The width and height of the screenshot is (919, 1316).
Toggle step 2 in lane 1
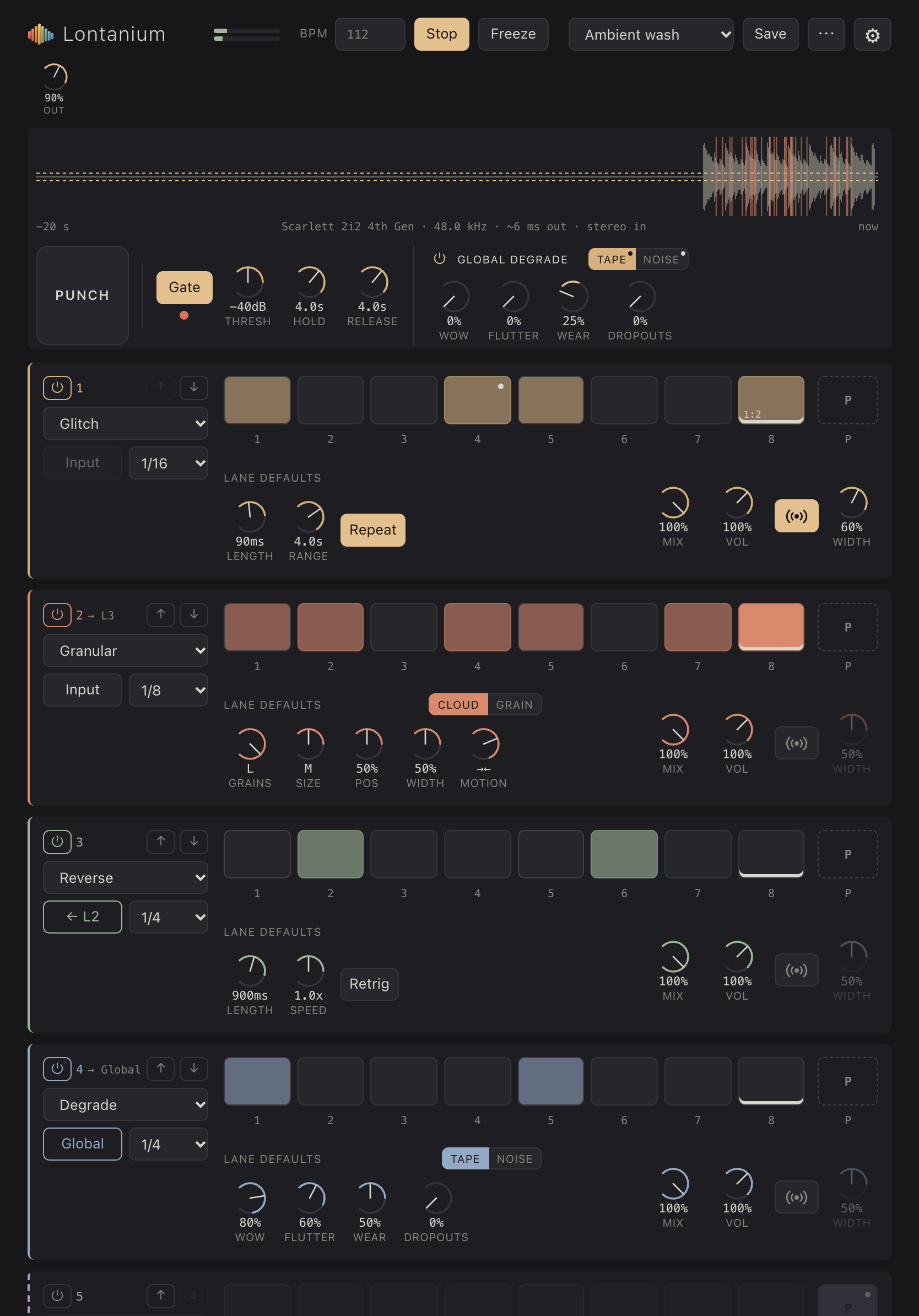(x=330, y=400)
